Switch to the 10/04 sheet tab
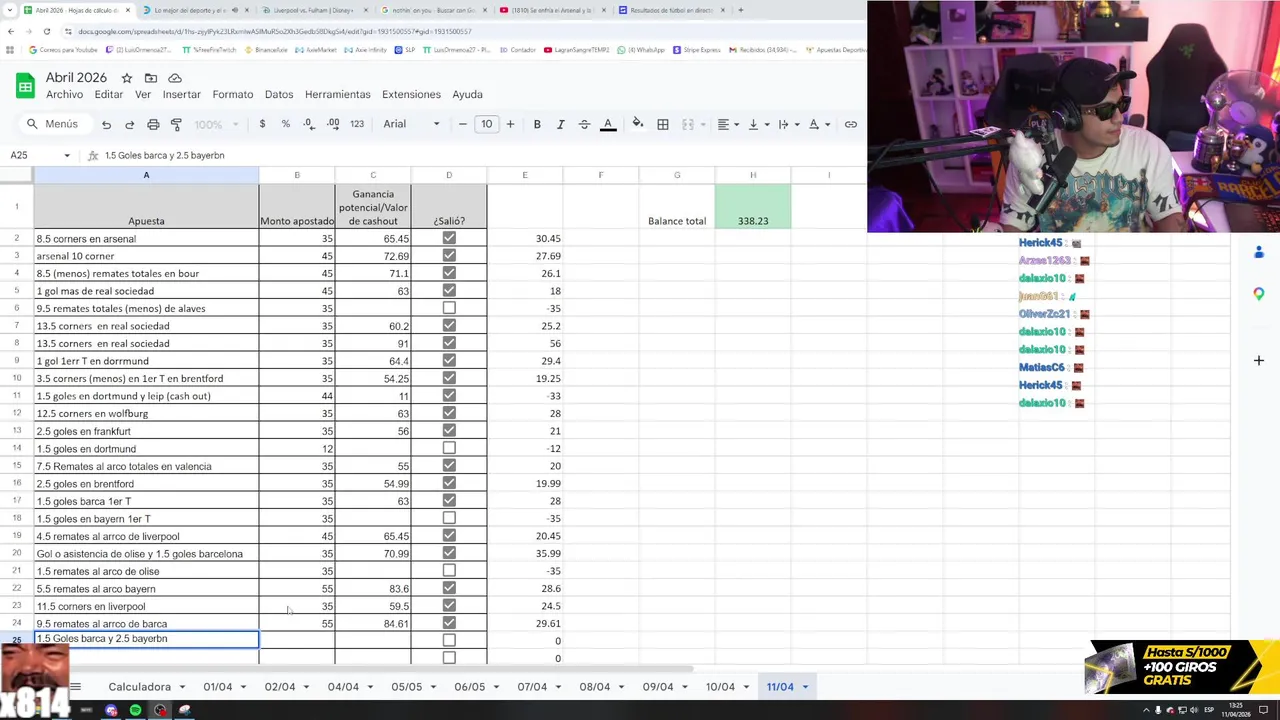1280x720 pixels. (720, 687)
